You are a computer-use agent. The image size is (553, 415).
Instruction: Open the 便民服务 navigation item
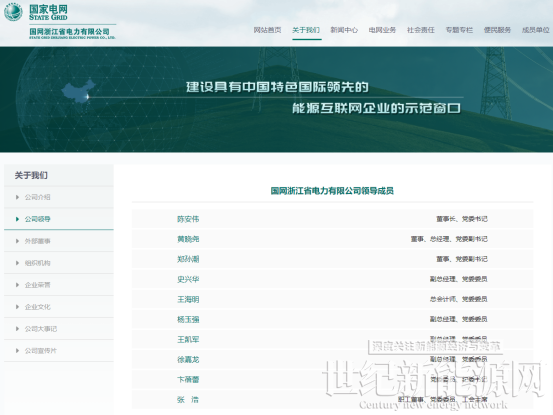(x=497, y=30)
